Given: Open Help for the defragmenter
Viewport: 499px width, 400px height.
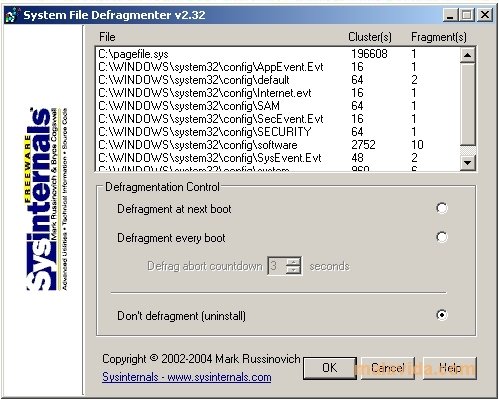Looking at the screenshot, I should 450,368.
